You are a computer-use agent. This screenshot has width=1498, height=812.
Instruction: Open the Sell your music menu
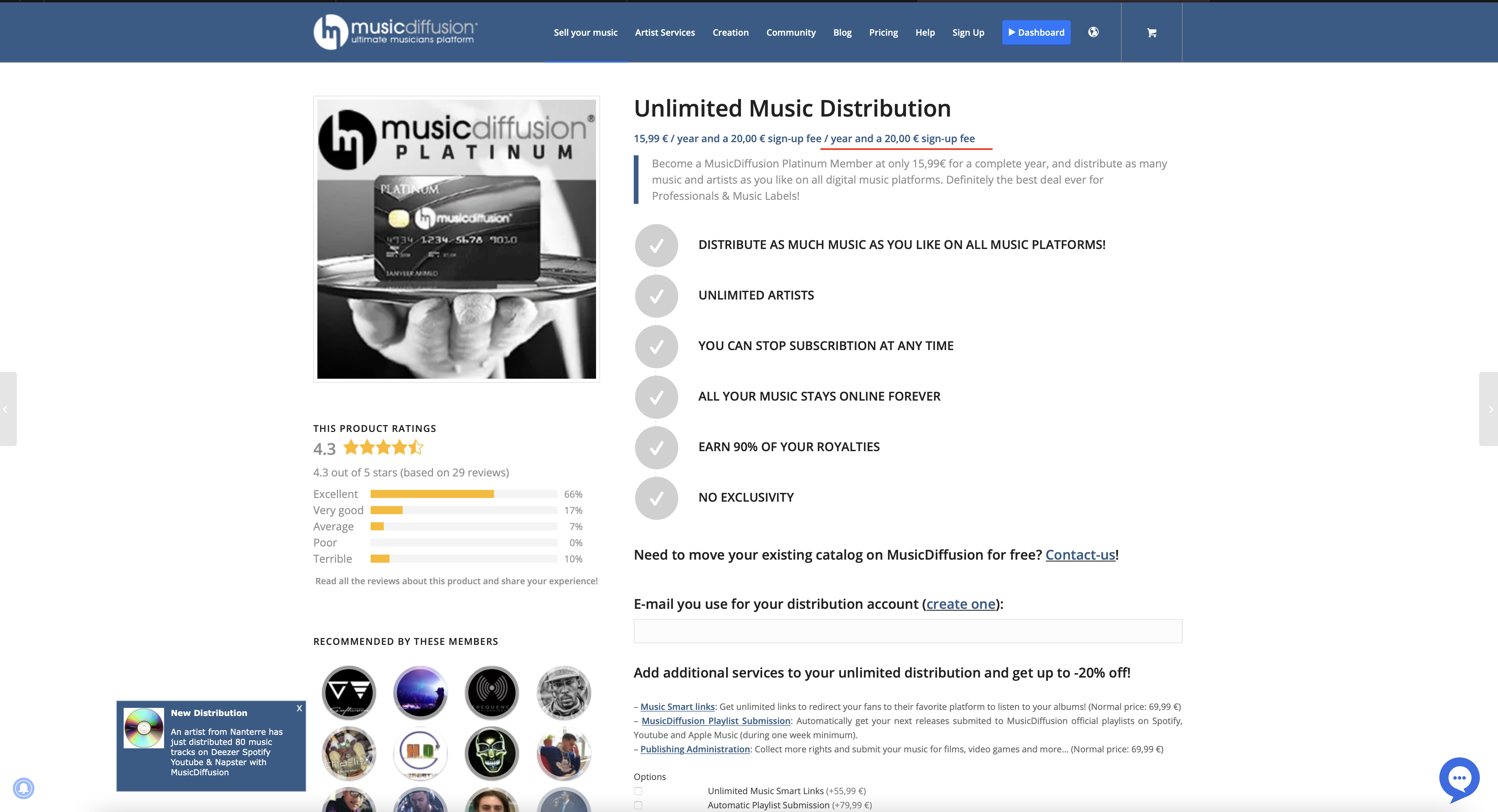[x=585, y=33]
